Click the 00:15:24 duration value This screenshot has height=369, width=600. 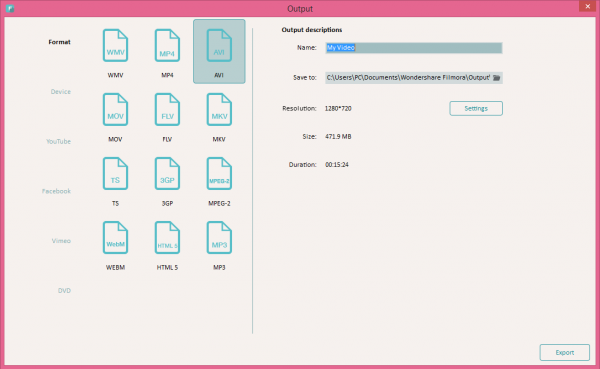click(337, 165)
